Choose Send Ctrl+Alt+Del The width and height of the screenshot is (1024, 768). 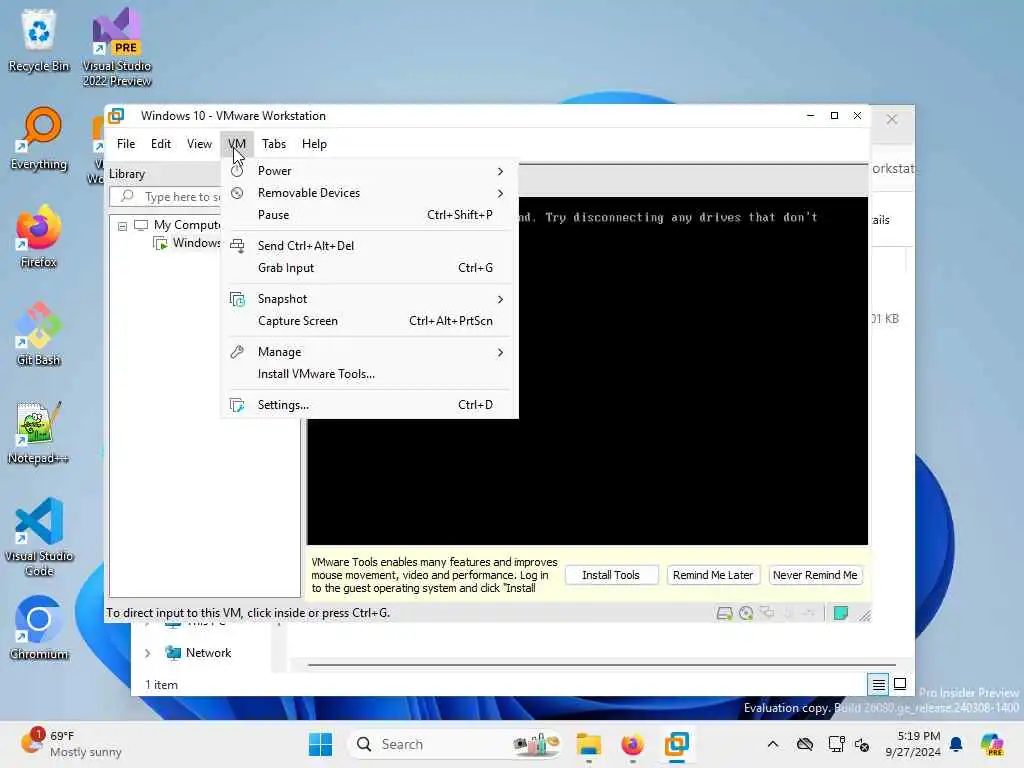point(369,246)
